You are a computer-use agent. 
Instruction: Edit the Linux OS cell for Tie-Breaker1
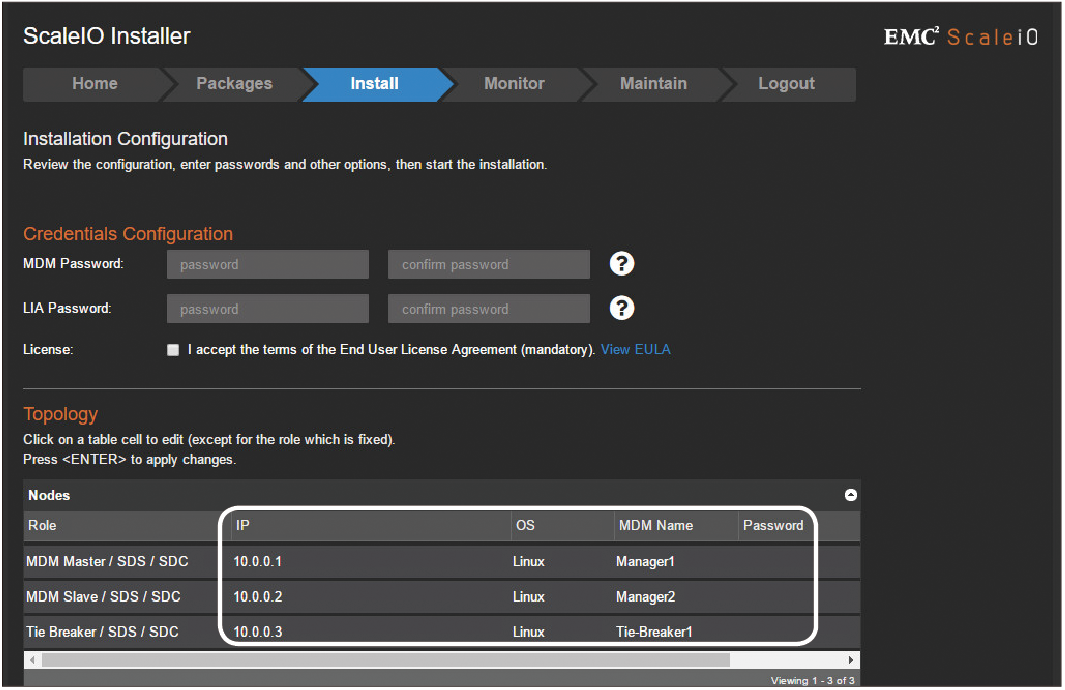pos(562,632)
